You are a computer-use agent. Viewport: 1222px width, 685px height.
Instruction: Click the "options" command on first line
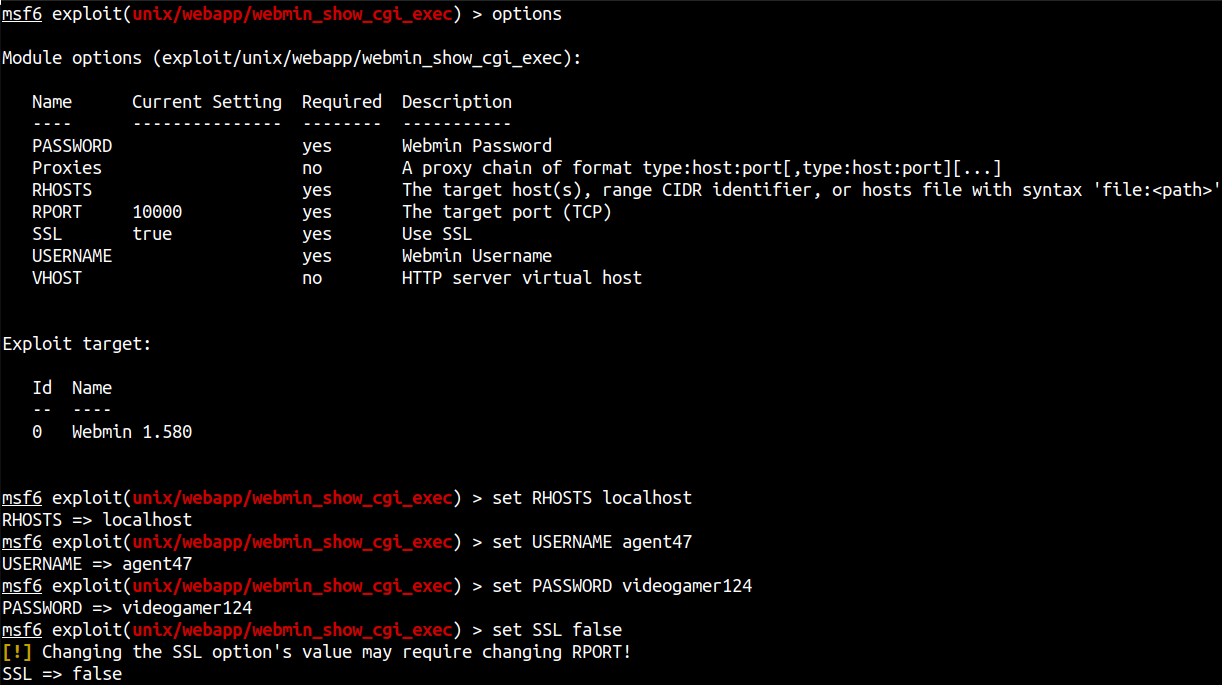pyautogui.click(x=527, y=14)
